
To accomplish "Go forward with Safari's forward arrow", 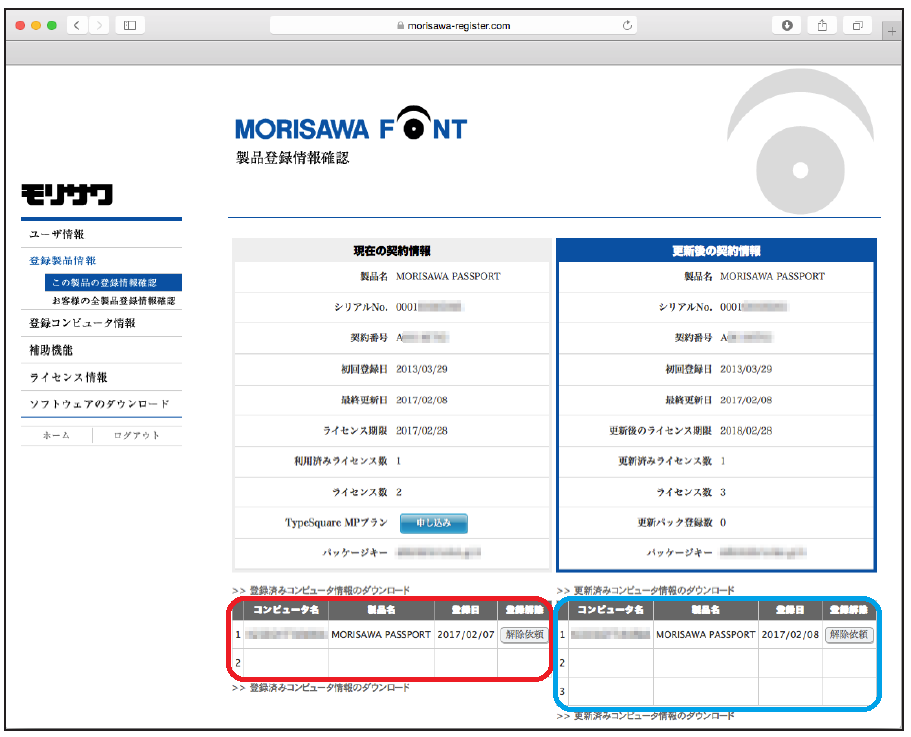I will [99, 25].
